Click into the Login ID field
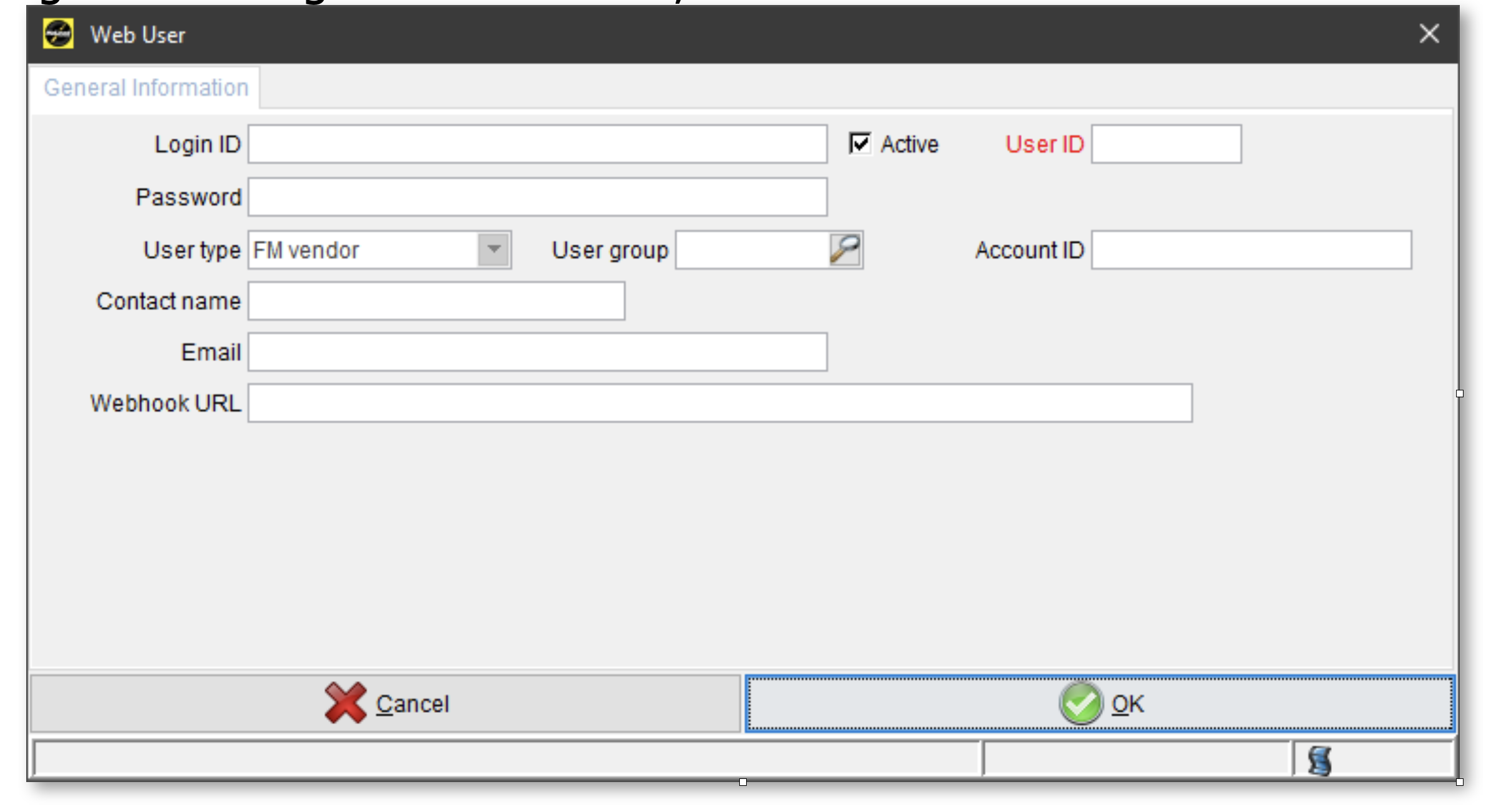The image size is (1491, 812). (537, 145)
